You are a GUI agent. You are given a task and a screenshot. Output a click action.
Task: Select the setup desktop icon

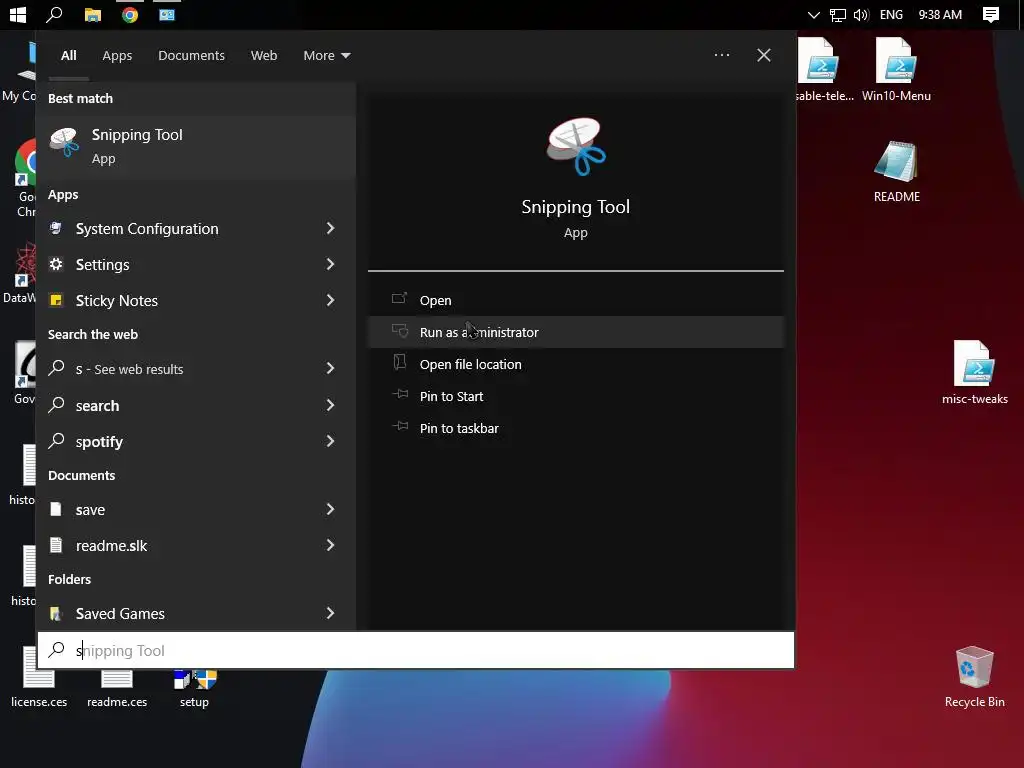pos(195,688)
